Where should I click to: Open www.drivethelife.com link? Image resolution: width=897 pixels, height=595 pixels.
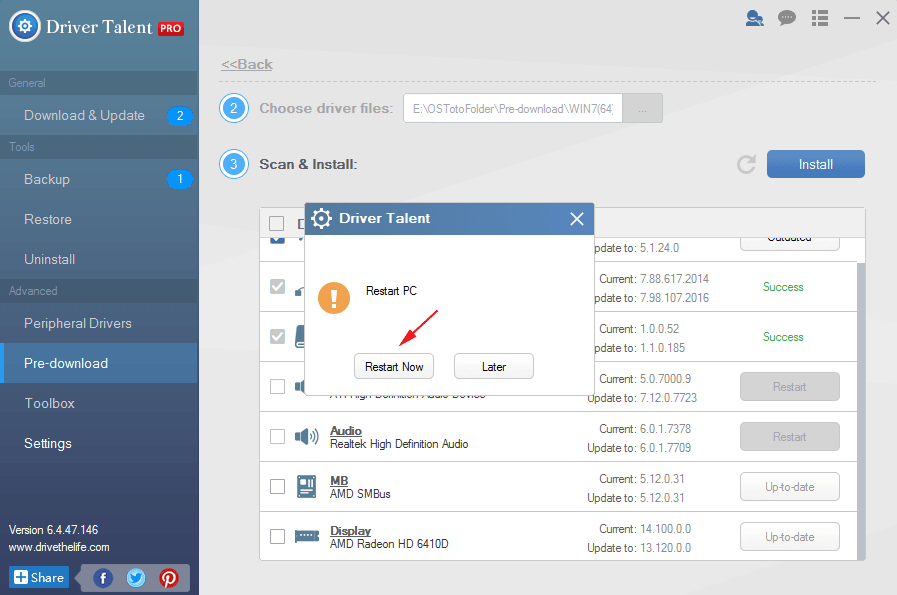59,547
